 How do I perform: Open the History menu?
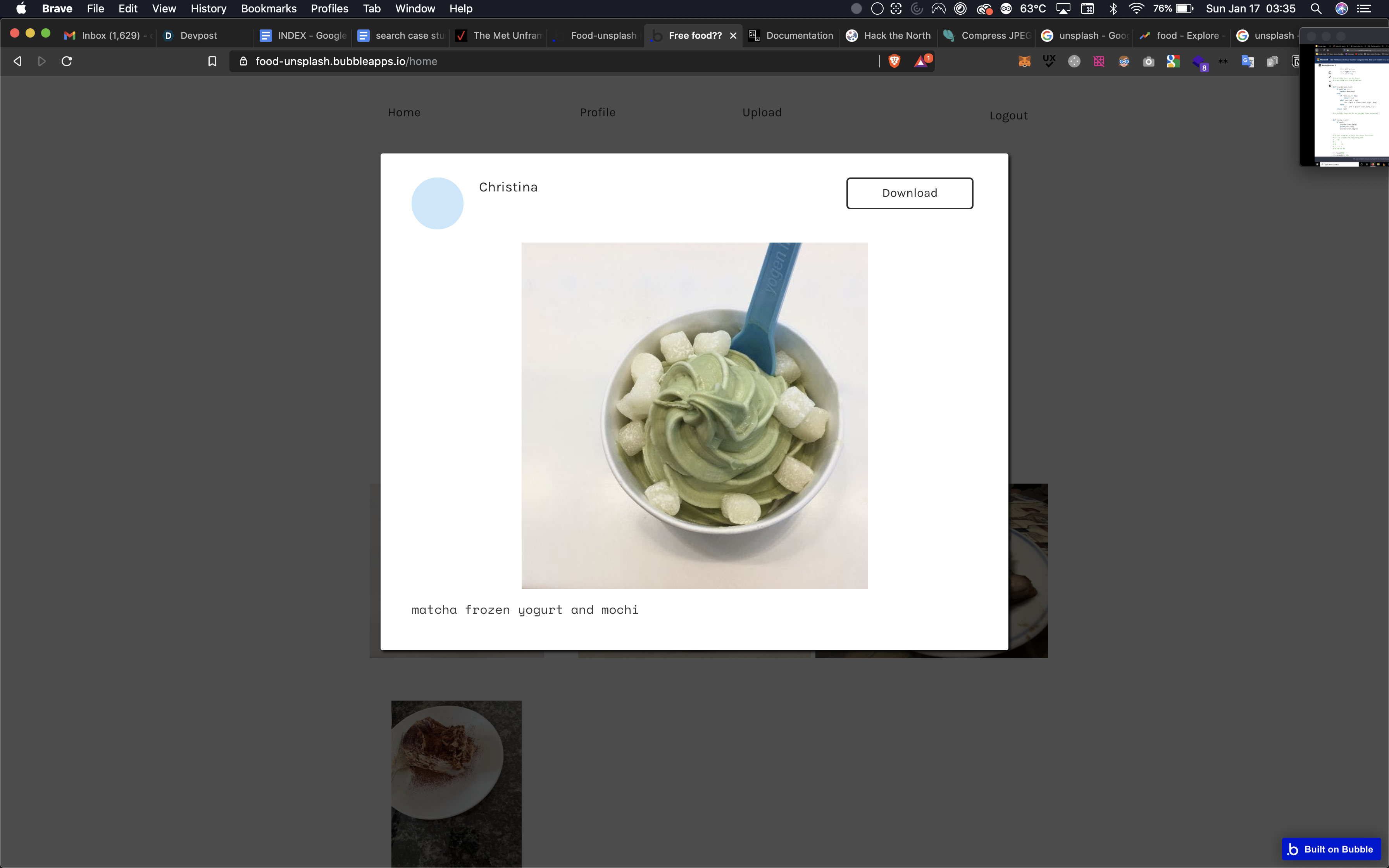click(209, 9)
